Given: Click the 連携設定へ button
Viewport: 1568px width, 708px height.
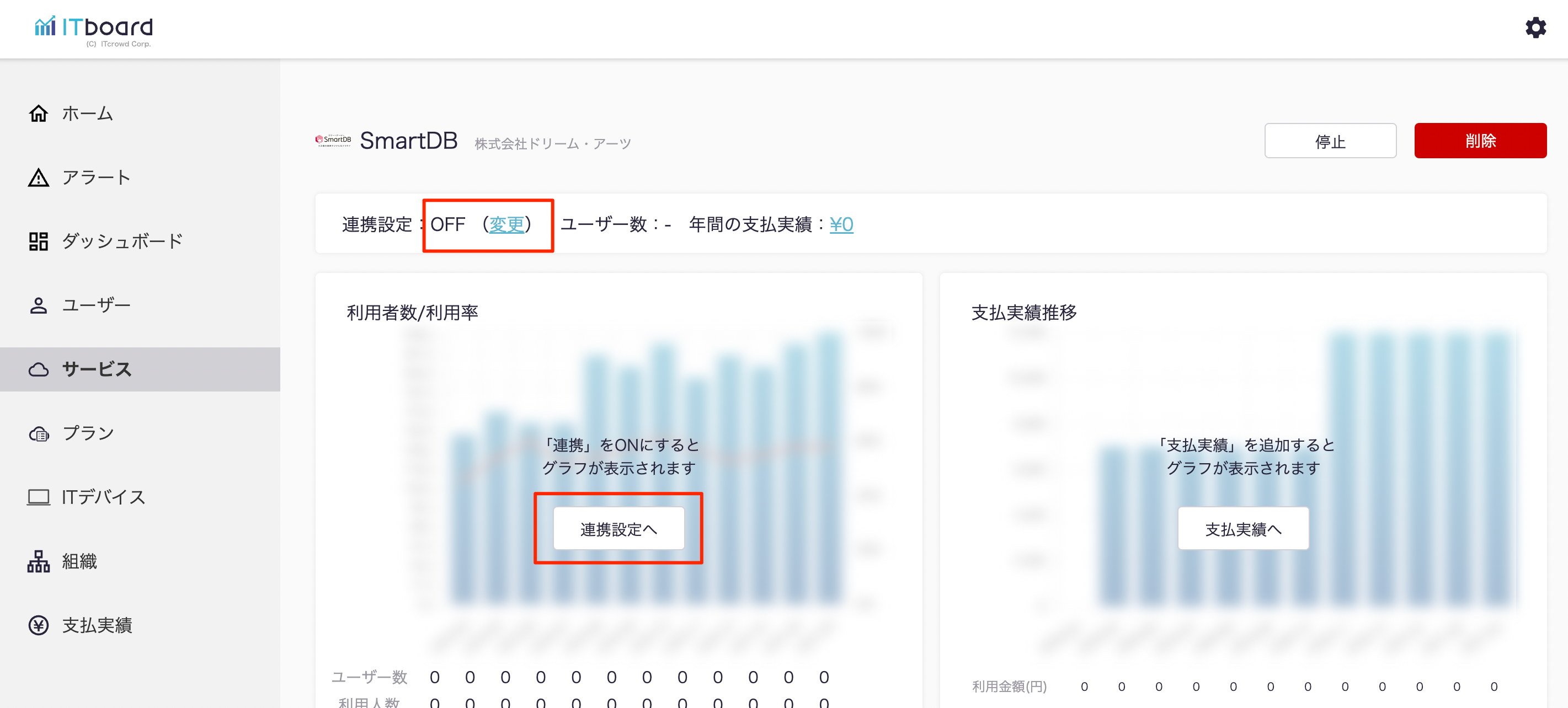Looking at the screenshot, I should point(618,529).
